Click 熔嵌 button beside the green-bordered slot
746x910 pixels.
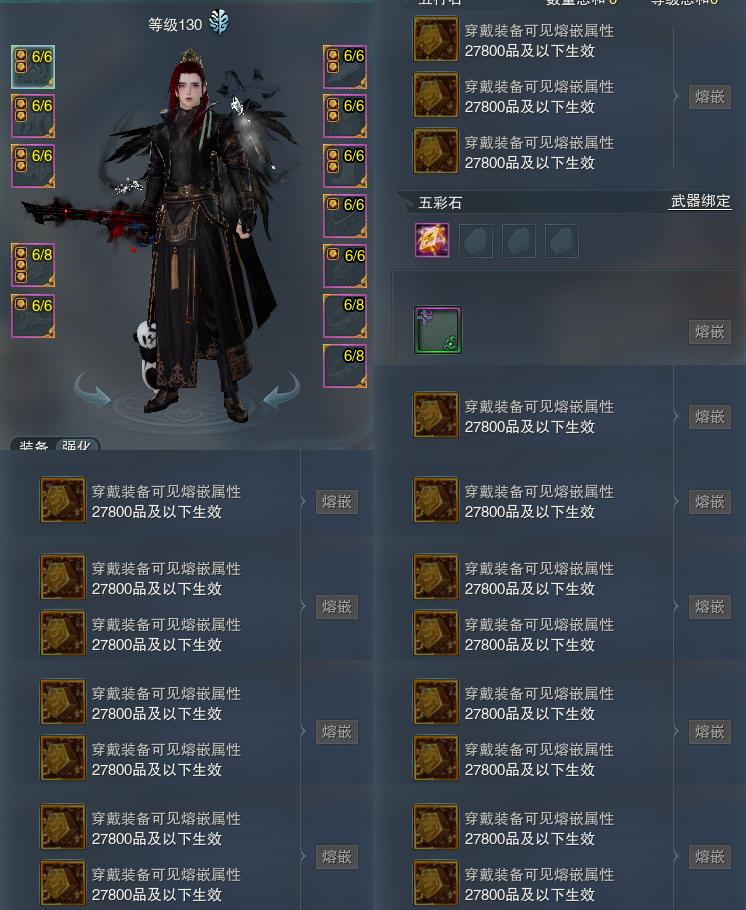(709, 331)
